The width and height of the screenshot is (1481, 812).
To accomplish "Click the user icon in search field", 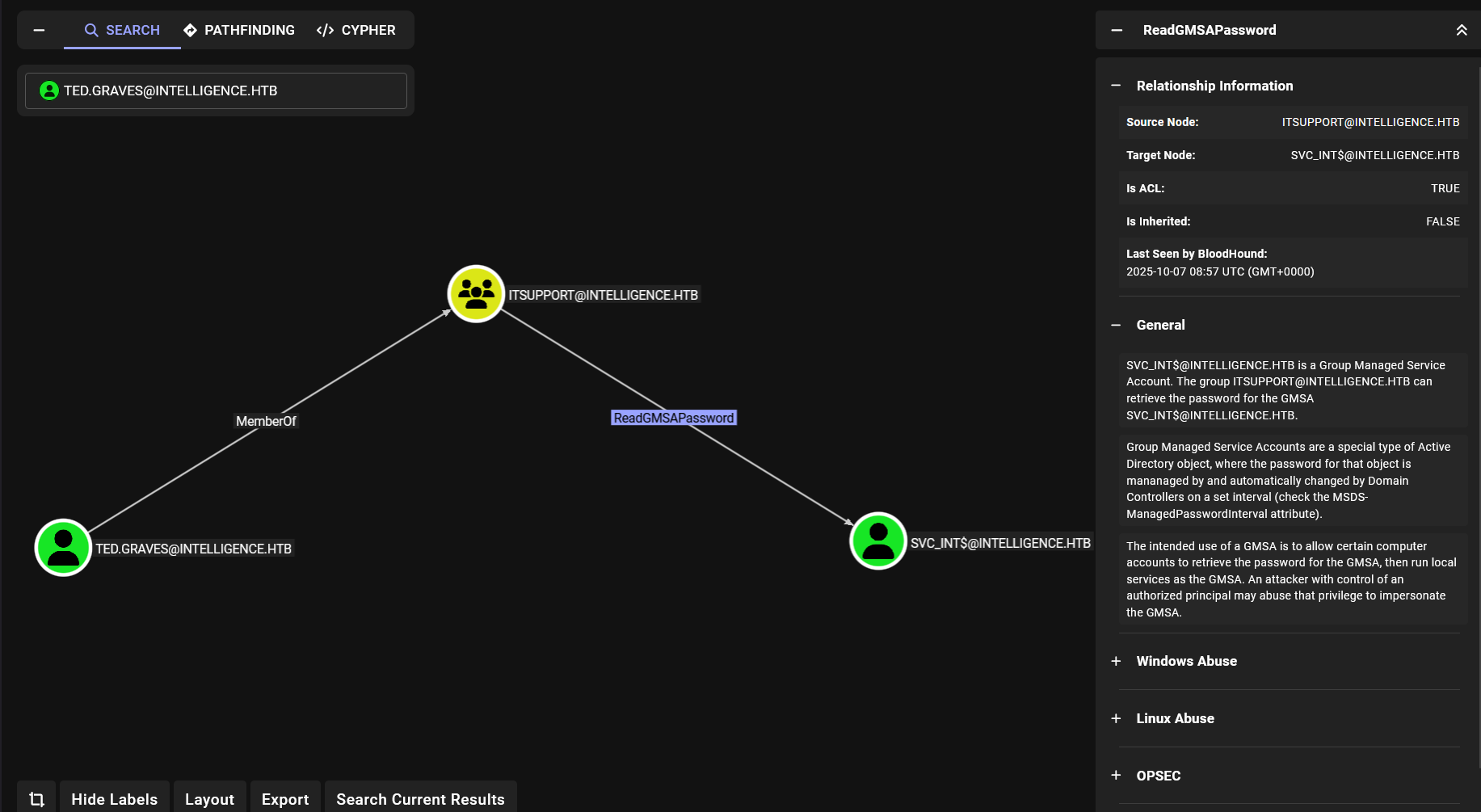I will (49, 90).
